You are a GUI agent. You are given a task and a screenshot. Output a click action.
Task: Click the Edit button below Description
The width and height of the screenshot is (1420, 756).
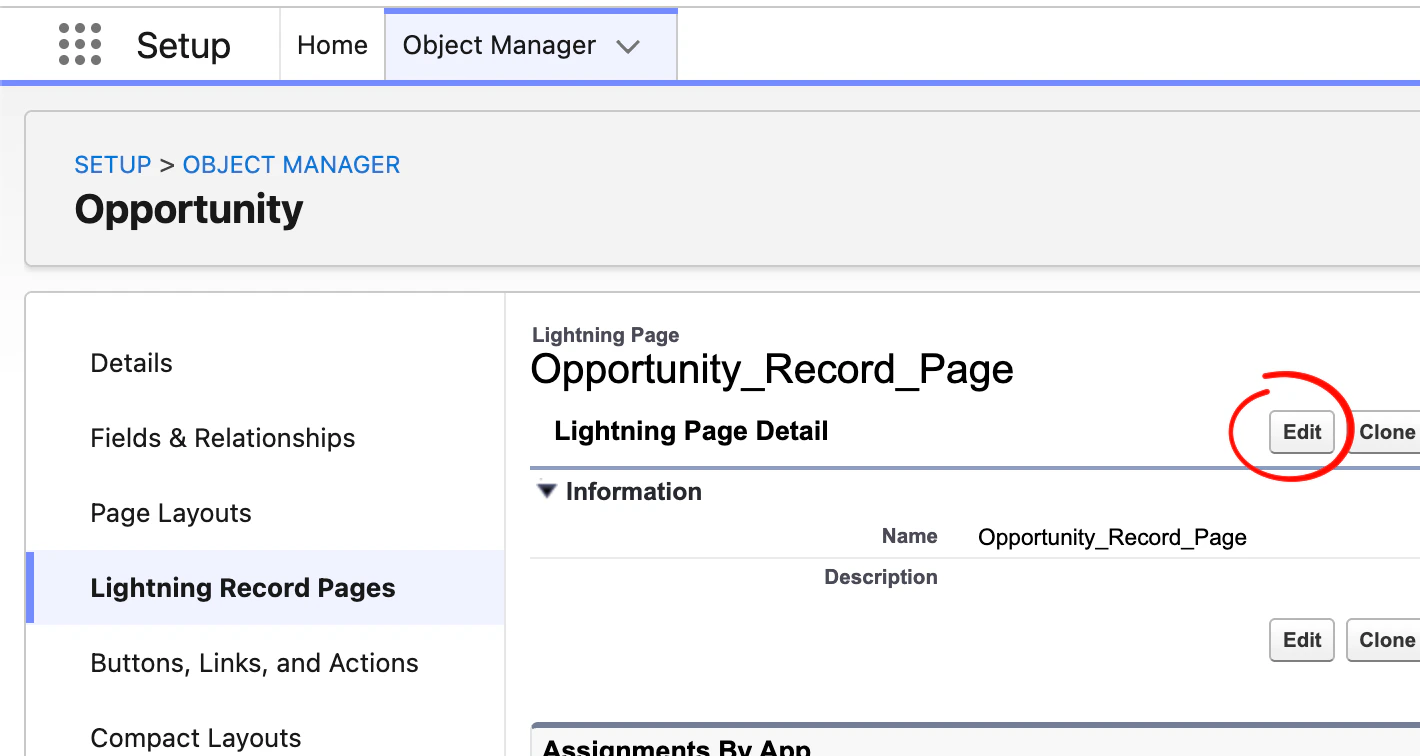coord(1302,640)
